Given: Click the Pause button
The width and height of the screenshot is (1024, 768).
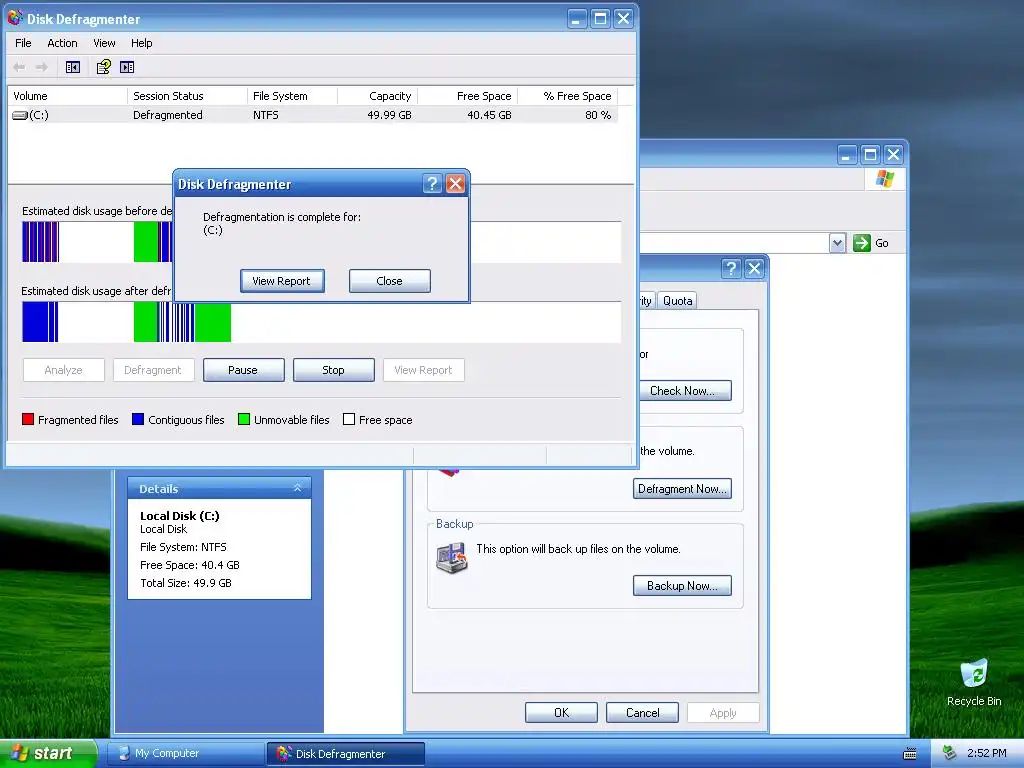Looking at the screenshot, I should pyautogui.click(x=243, y=370).
